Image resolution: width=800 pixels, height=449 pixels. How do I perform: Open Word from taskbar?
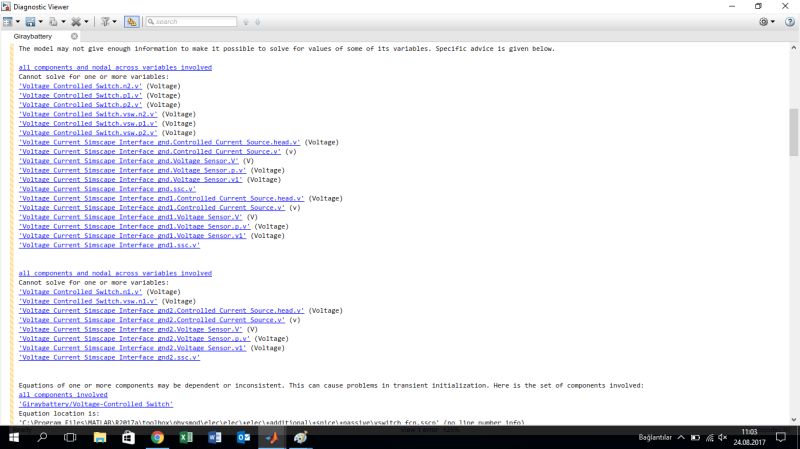pyautogui.click(x=215, y=437)
